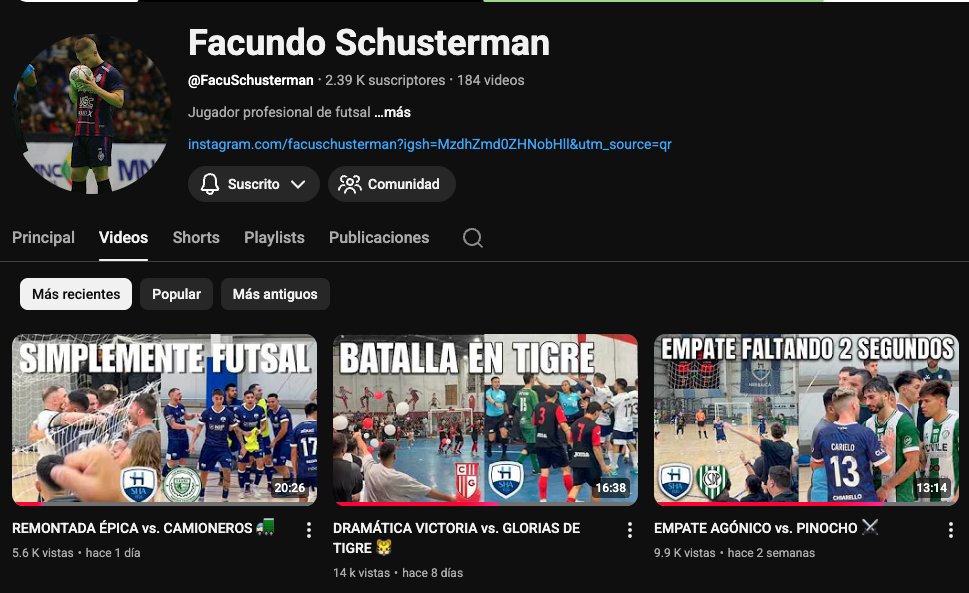The height and width of the screenshot is (593, 969).
Task: Click "14 k vistas" under the second video
Action: 362,573
